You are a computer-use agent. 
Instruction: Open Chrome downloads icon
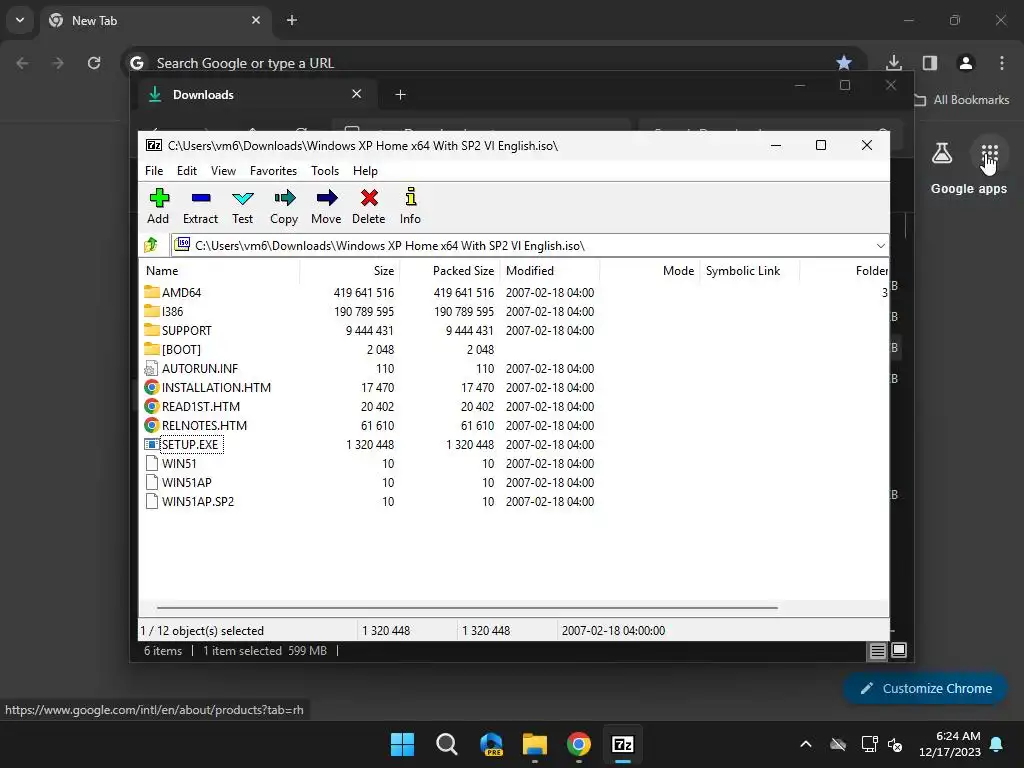[x=893, y=63]
